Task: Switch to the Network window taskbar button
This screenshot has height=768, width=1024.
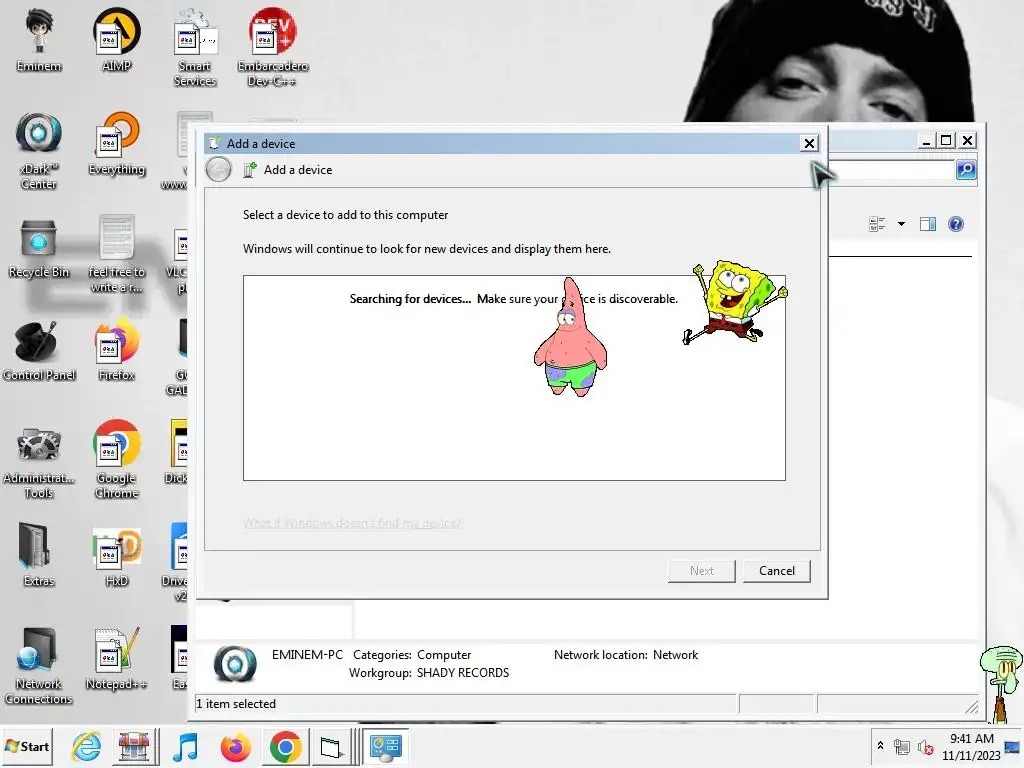Action: click(x=385, y=746)
